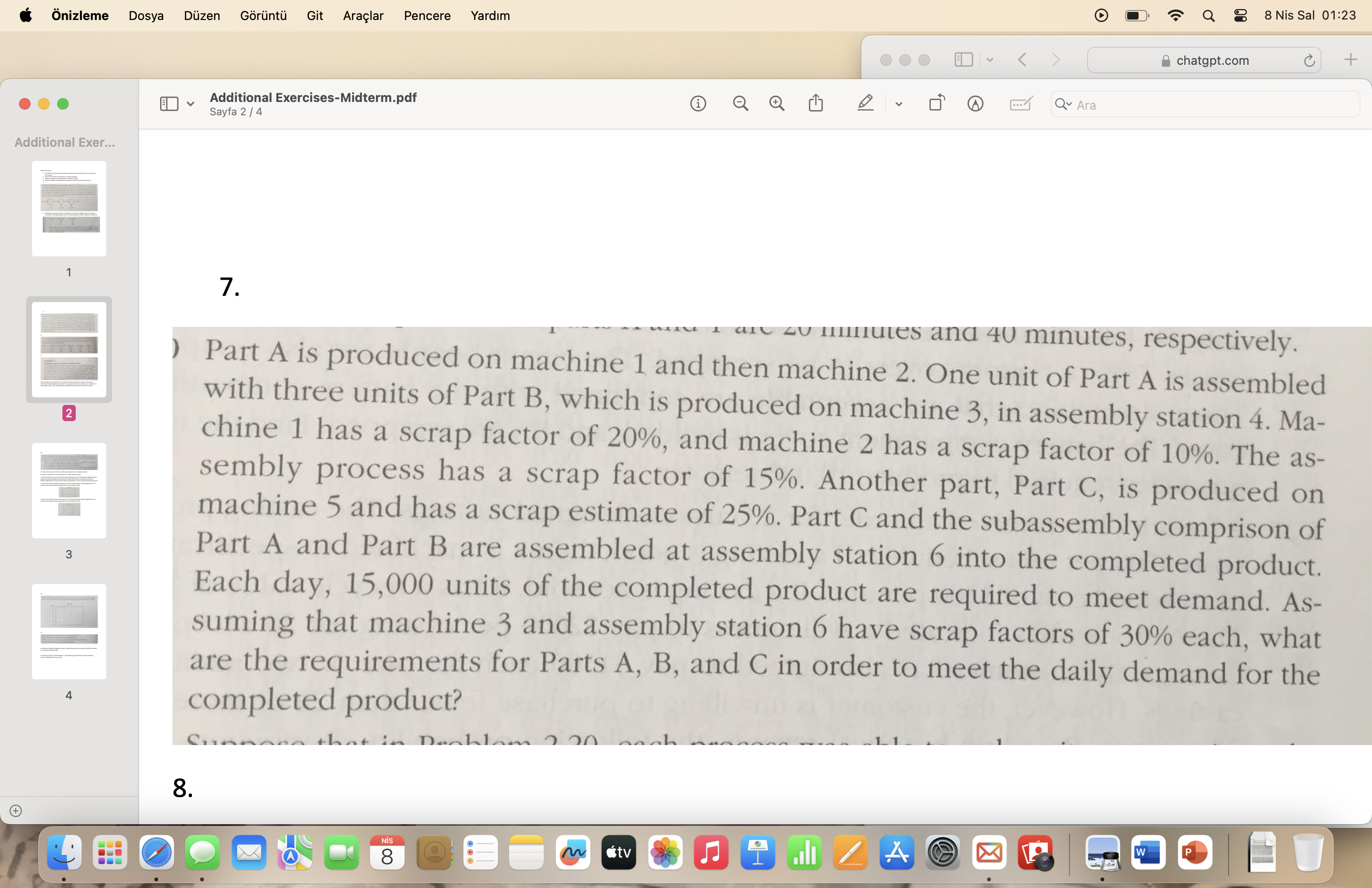The image size is (1372, 888).
Task: Zoom out of the PDF page
Action: (740, 104)
